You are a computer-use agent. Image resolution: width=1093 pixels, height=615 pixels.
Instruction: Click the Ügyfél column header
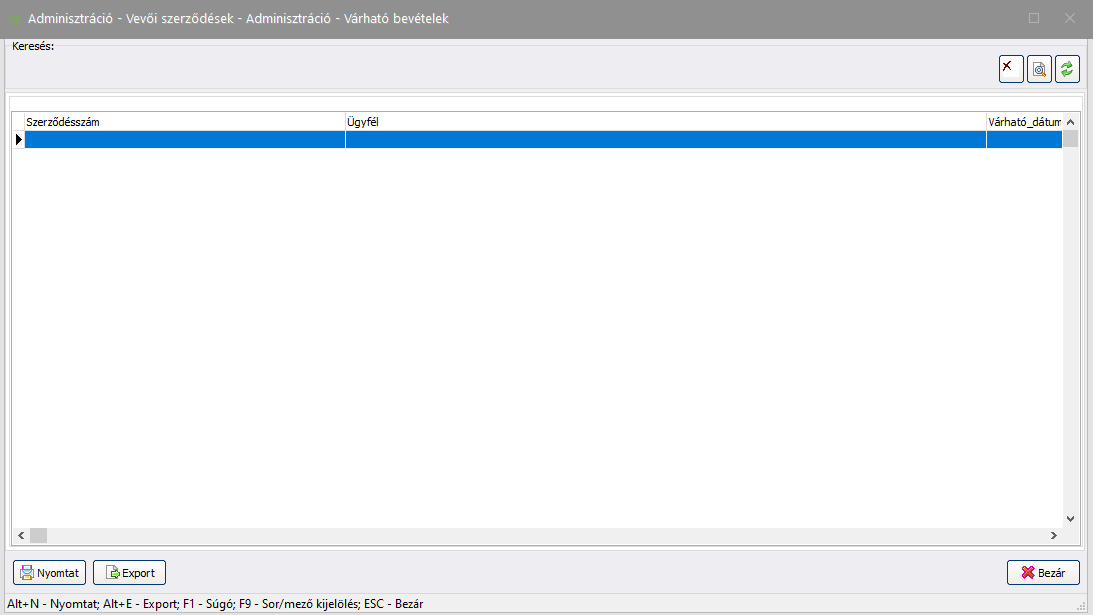click(665, 122)
